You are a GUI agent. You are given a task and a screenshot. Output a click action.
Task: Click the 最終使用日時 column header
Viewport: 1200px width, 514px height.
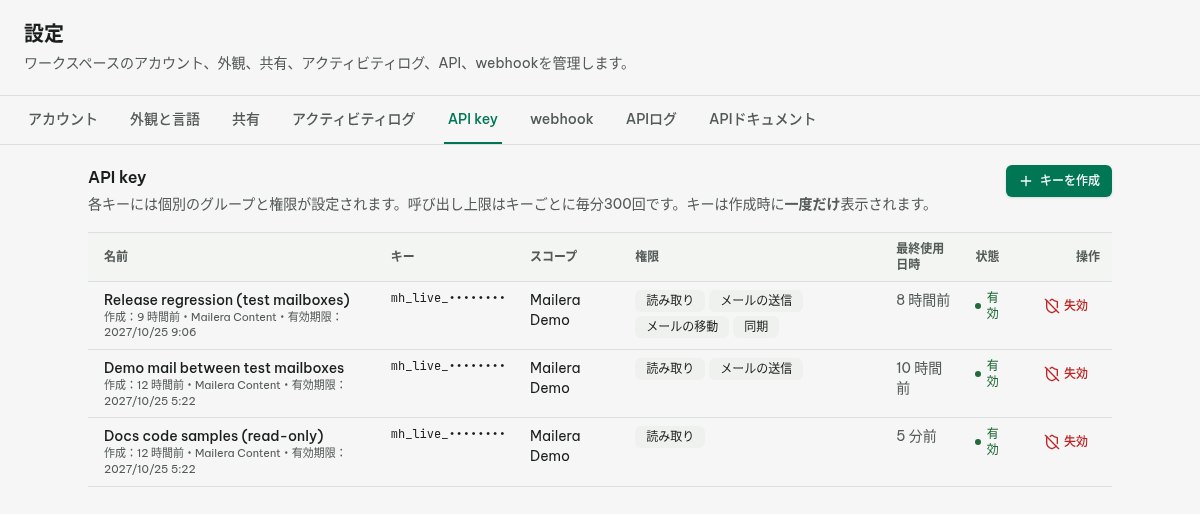(x=921, y=257)
